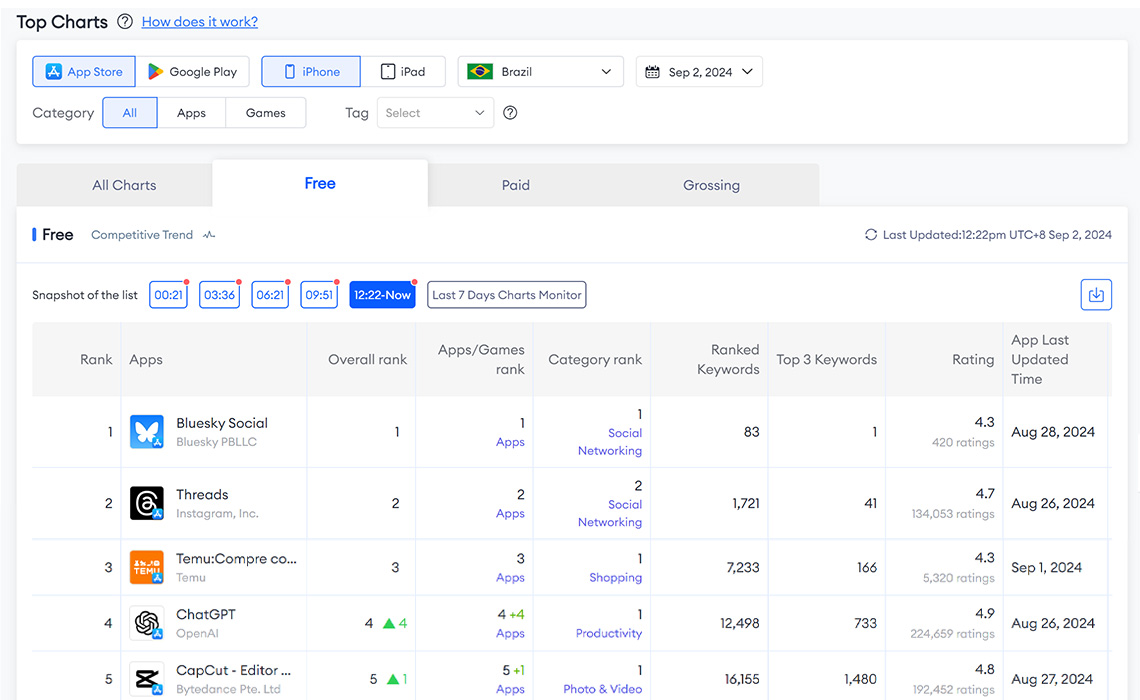This screenshot has width=1140, height=700.
Task: Click the Threads app icon
Action: (x=146, y=503)
